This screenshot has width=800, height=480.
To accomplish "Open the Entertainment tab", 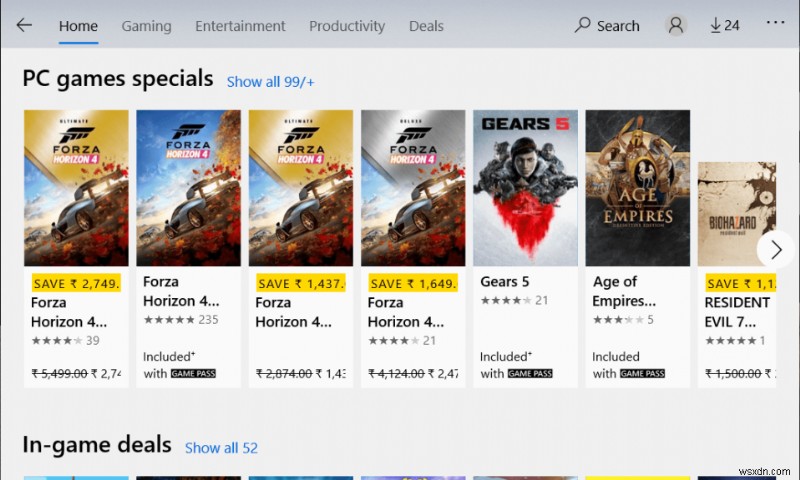I will point(240,26).
